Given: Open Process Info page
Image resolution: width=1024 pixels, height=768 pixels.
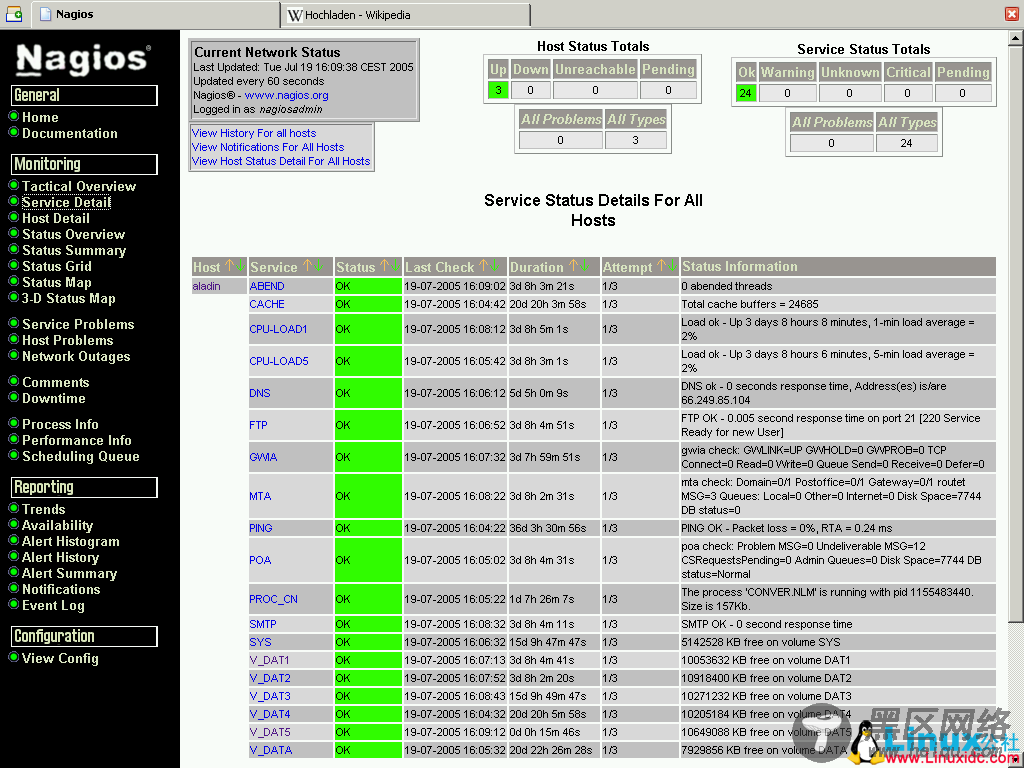Looking at the screenshot, I should pos(60,424).
